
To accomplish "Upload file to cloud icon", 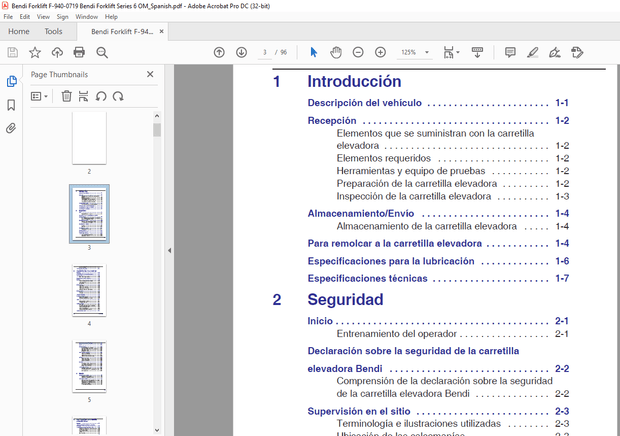I will (57, 52).
